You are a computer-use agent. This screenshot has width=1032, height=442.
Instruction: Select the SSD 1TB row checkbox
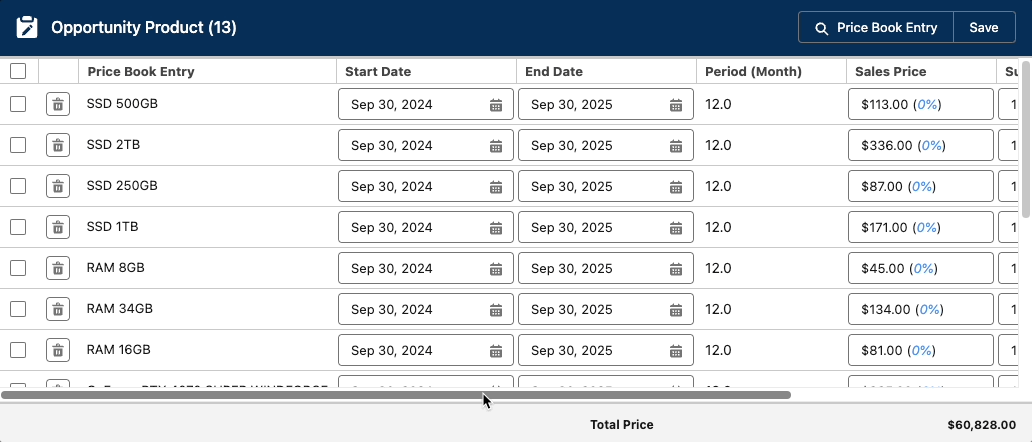[18, 227]
